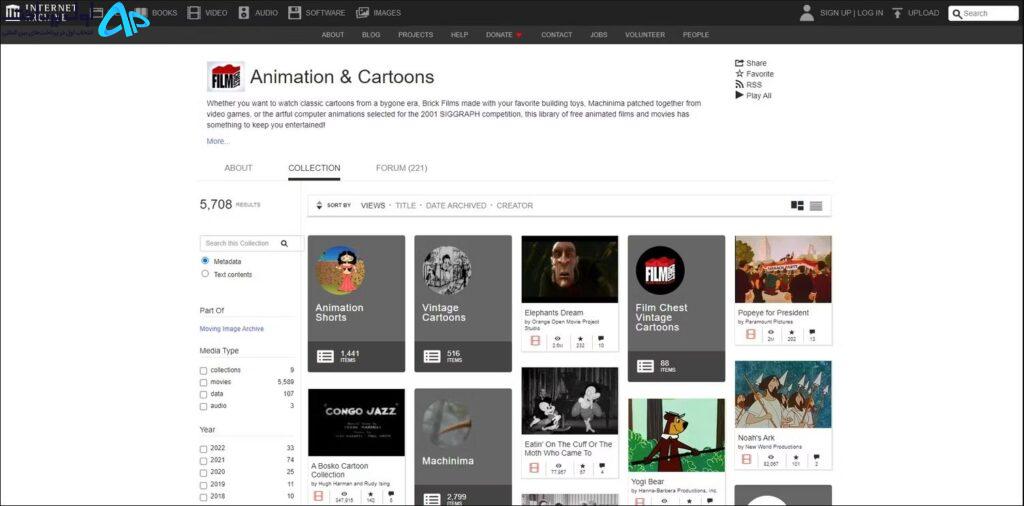Viewport: 1024px width, 506px height.
Task: Check the 2018 year filter
Action: [x=203, y=497]
